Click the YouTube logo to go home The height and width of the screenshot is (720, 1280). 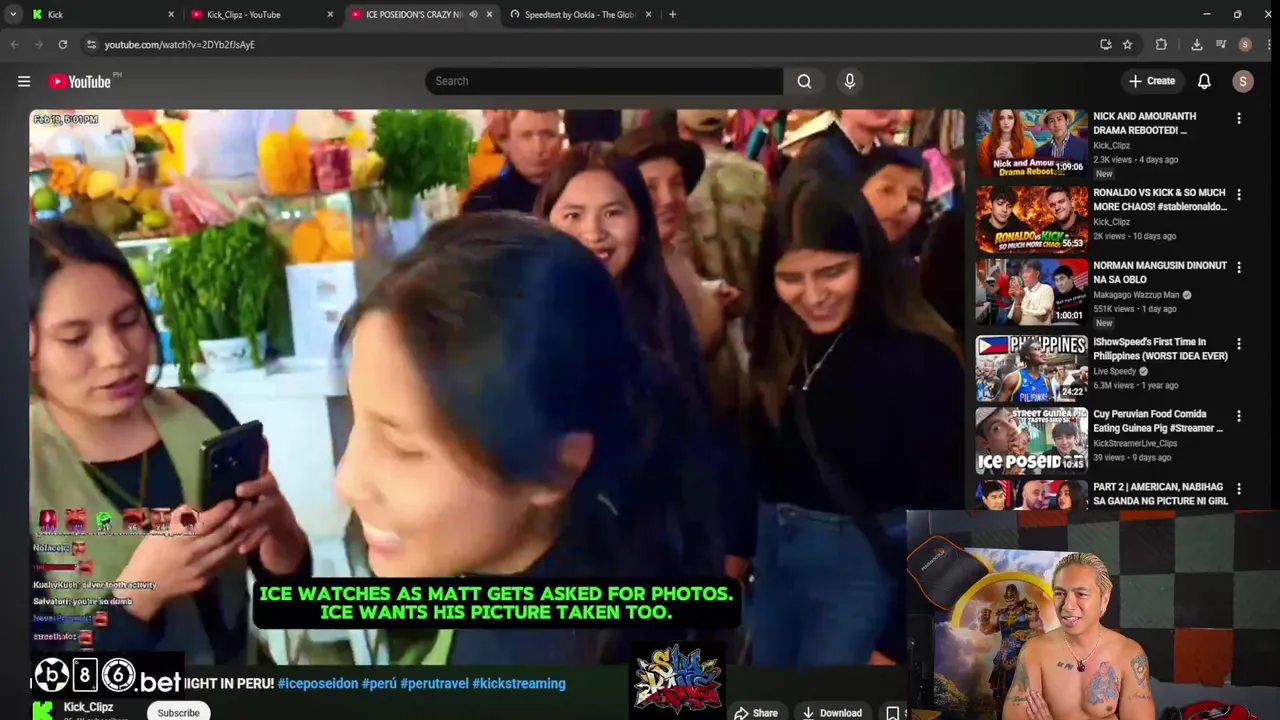click(x=80, y=82)
